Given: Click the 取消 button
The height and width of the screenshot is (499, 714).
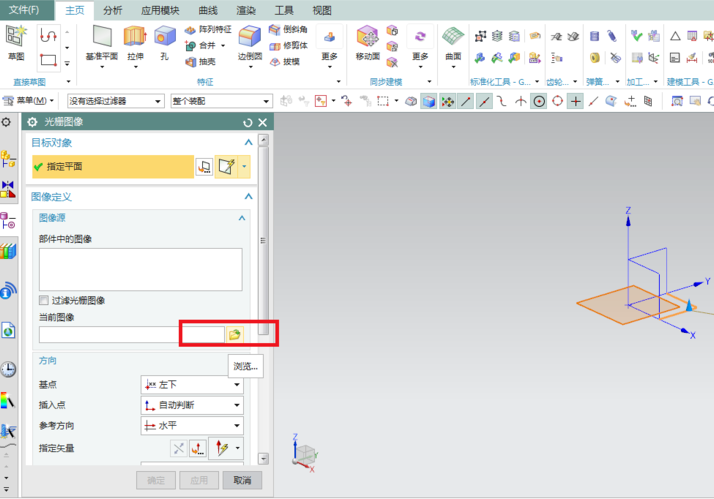Looking at the screenshot, I should click(x=242, y=480).
